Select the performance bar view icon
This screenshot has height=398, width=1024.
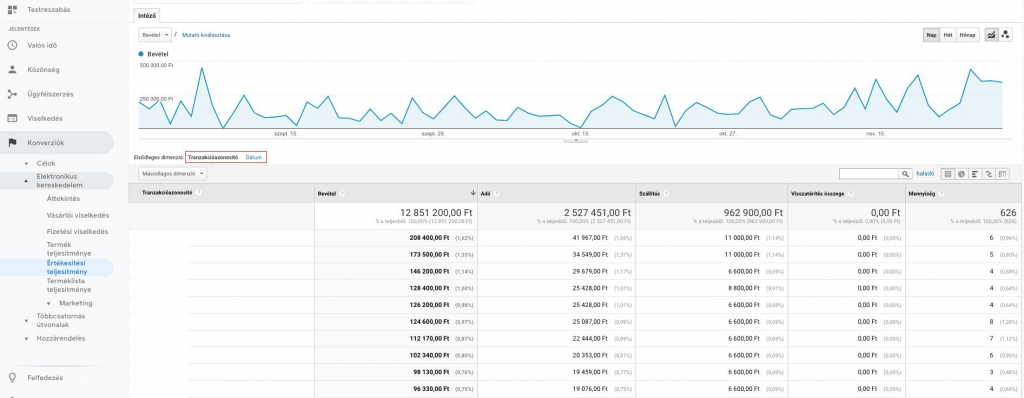pyautogui.click(x=975, y=174)
